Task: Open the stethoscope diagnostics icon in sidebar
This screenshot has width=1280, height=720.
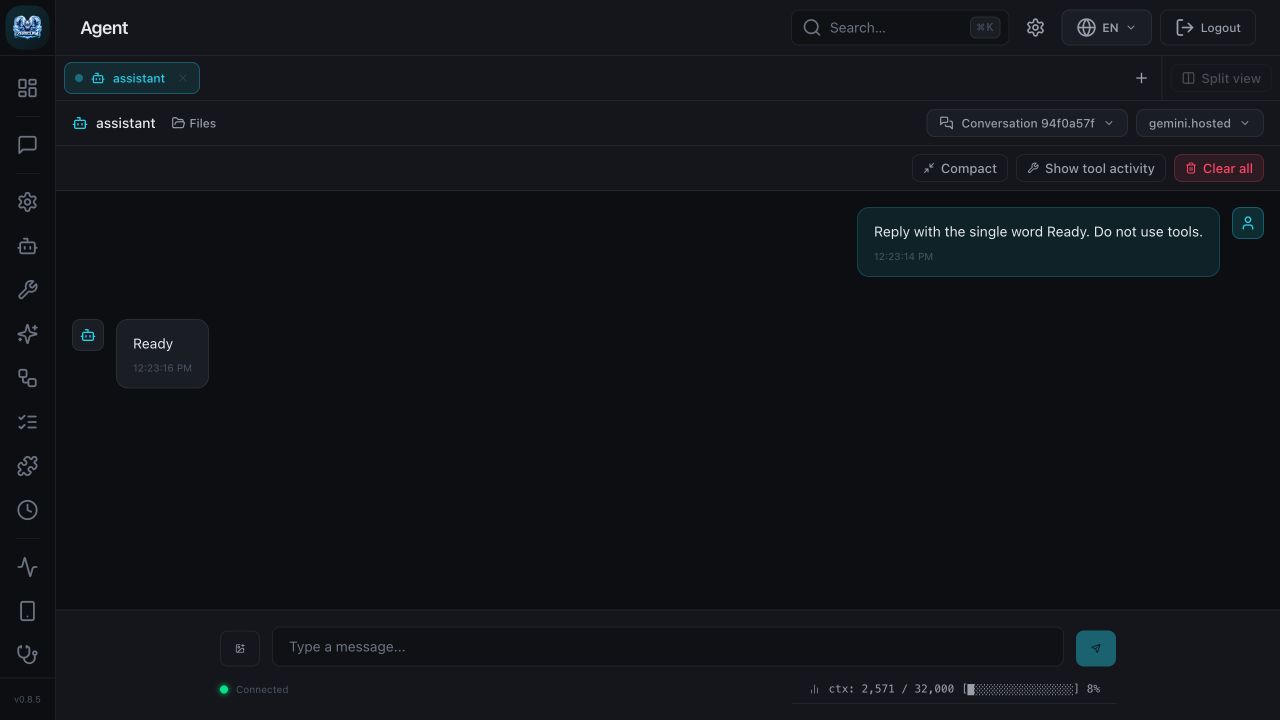Action: tap(27, 655)
